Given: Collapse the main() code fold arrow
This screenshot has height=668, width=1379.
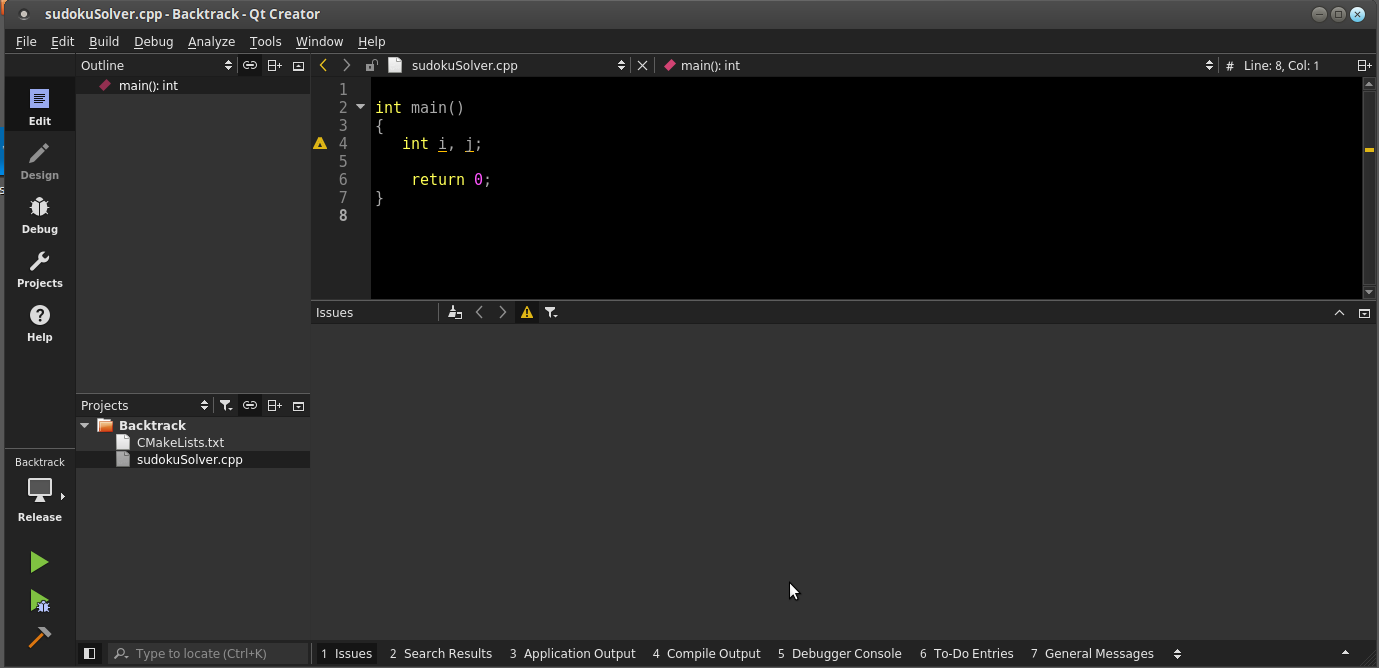Looking at the screenshot, I should tap(361, 107).
